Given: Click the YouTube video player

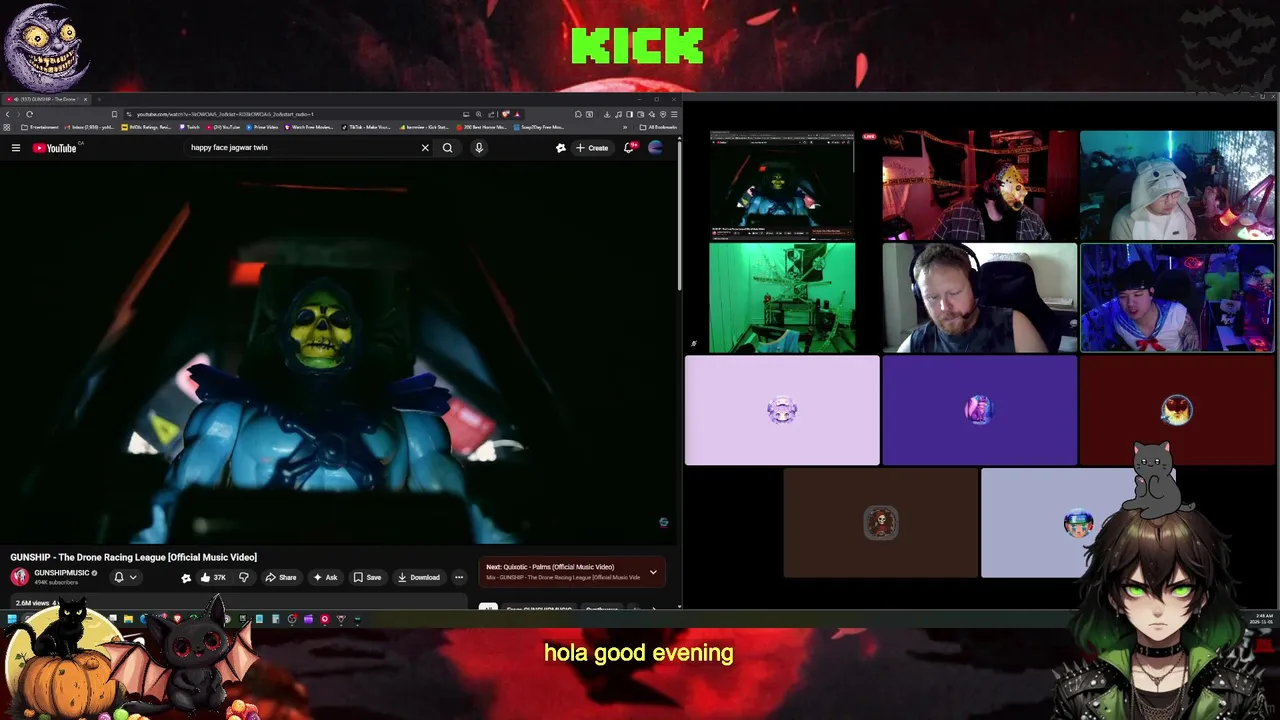Looking at the screenshot, I should point(339,352).
